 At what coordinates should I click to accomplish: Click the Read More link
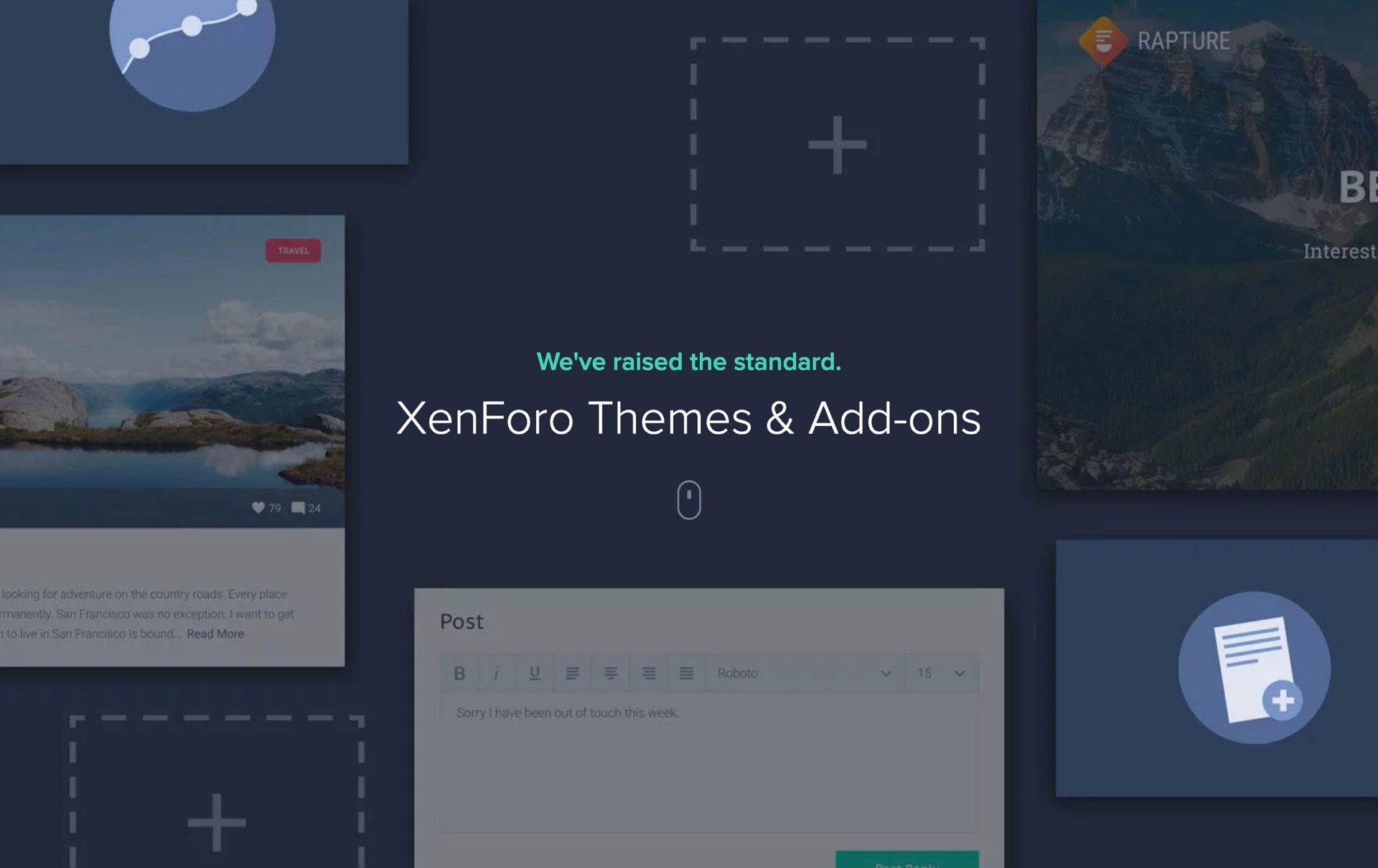click(x=215, y=634)
